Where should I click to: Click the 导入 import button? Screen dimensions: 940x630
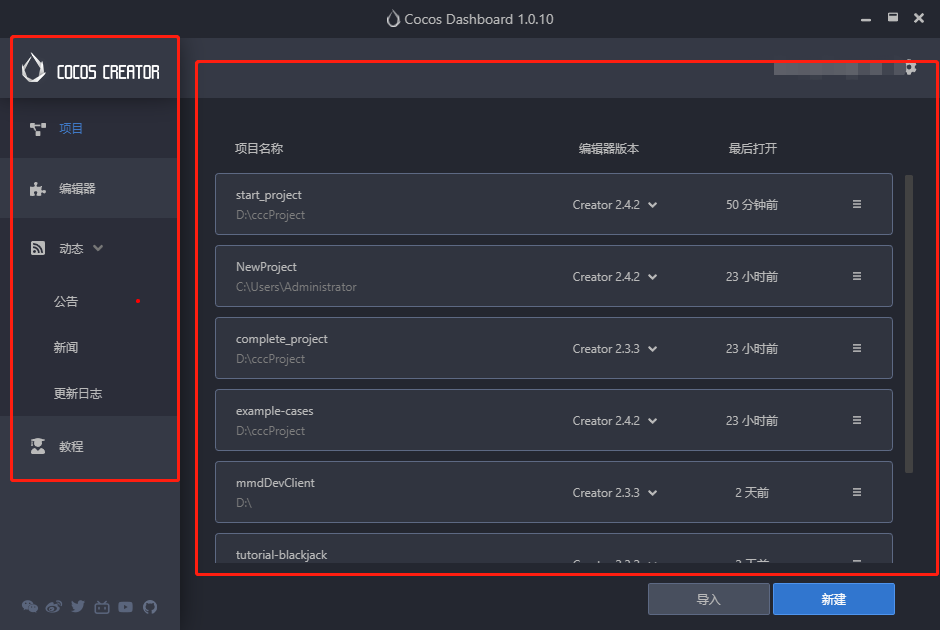tap(709, 599)
